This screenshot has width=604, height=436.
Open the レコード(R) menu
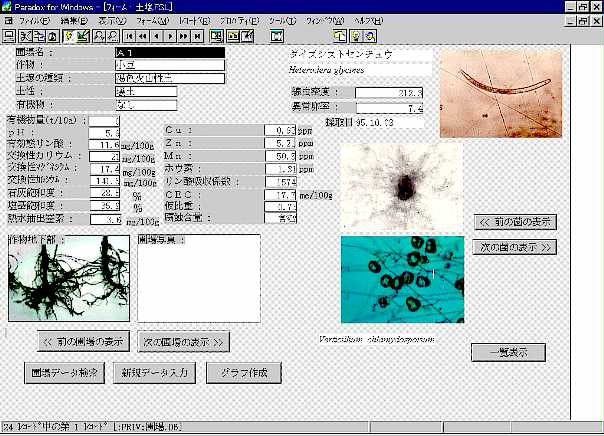pos(195,21)
